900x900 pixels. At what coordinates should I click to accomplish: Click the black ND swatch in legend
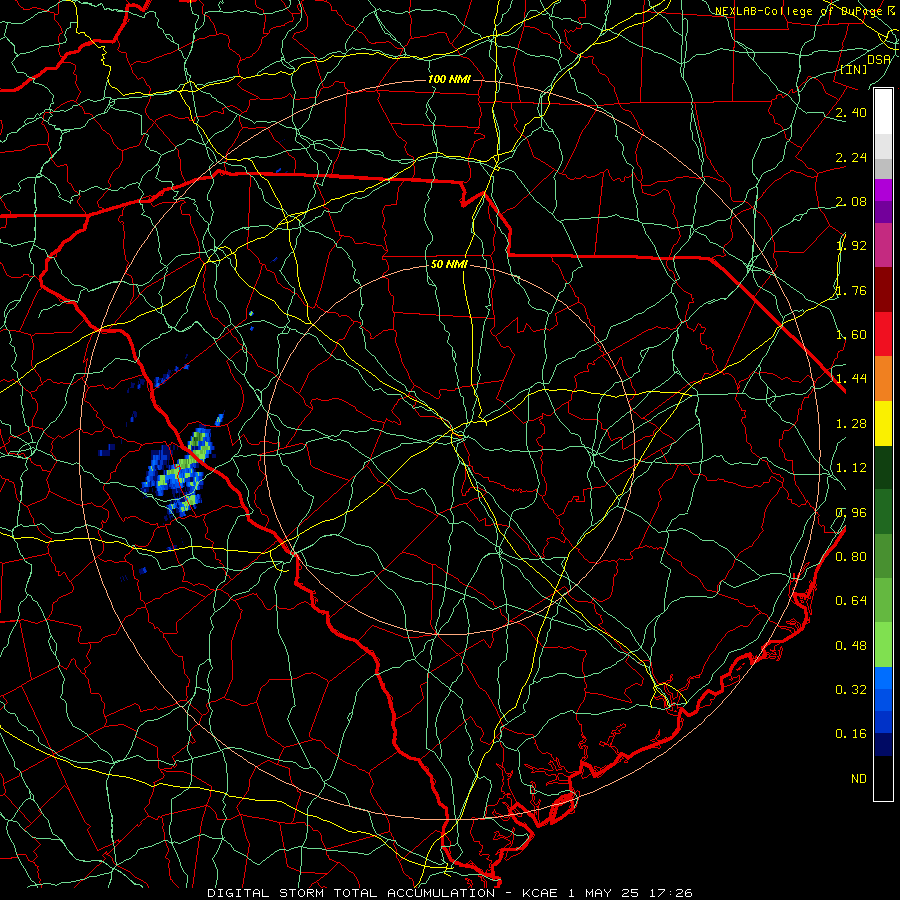tap(883, 778)
